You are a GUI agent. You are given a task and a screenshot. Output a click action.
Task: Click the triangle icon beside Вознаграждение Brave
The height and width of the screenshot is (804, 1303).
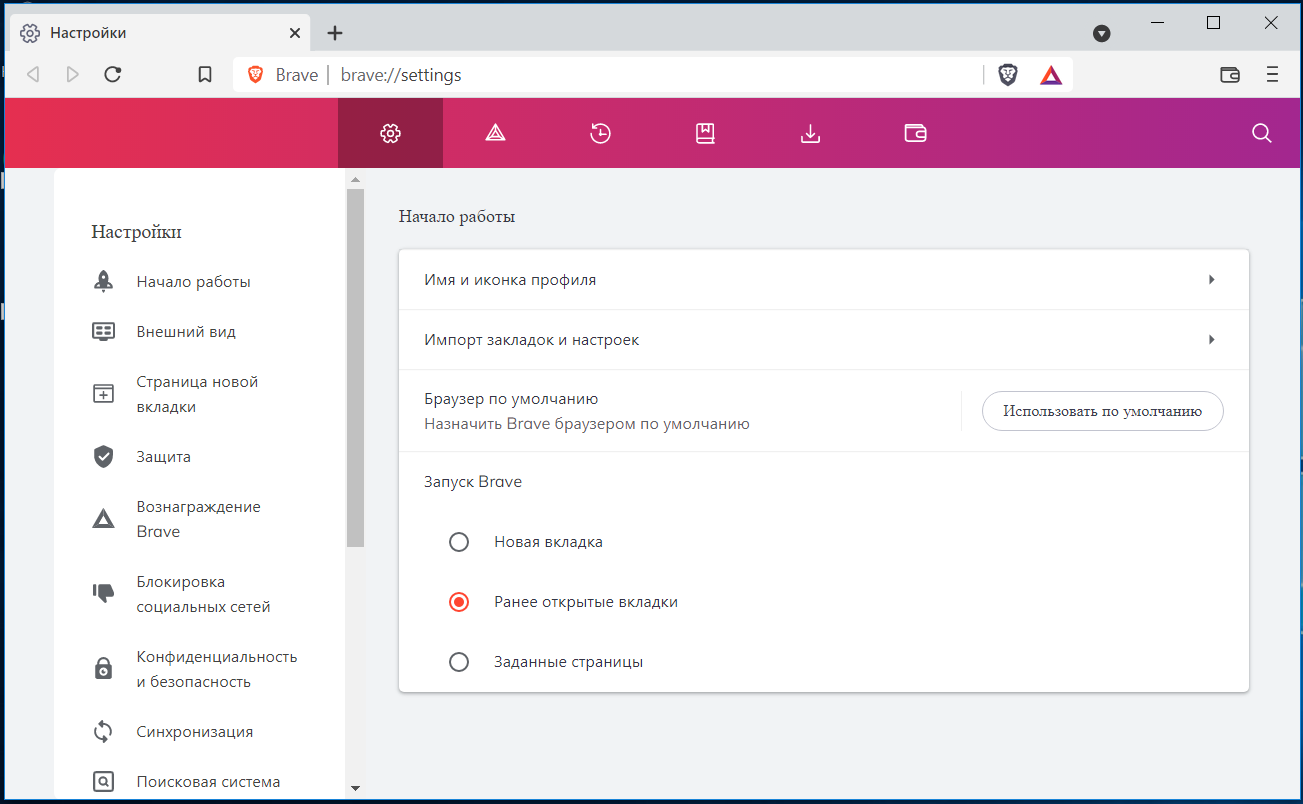[103, 519]
